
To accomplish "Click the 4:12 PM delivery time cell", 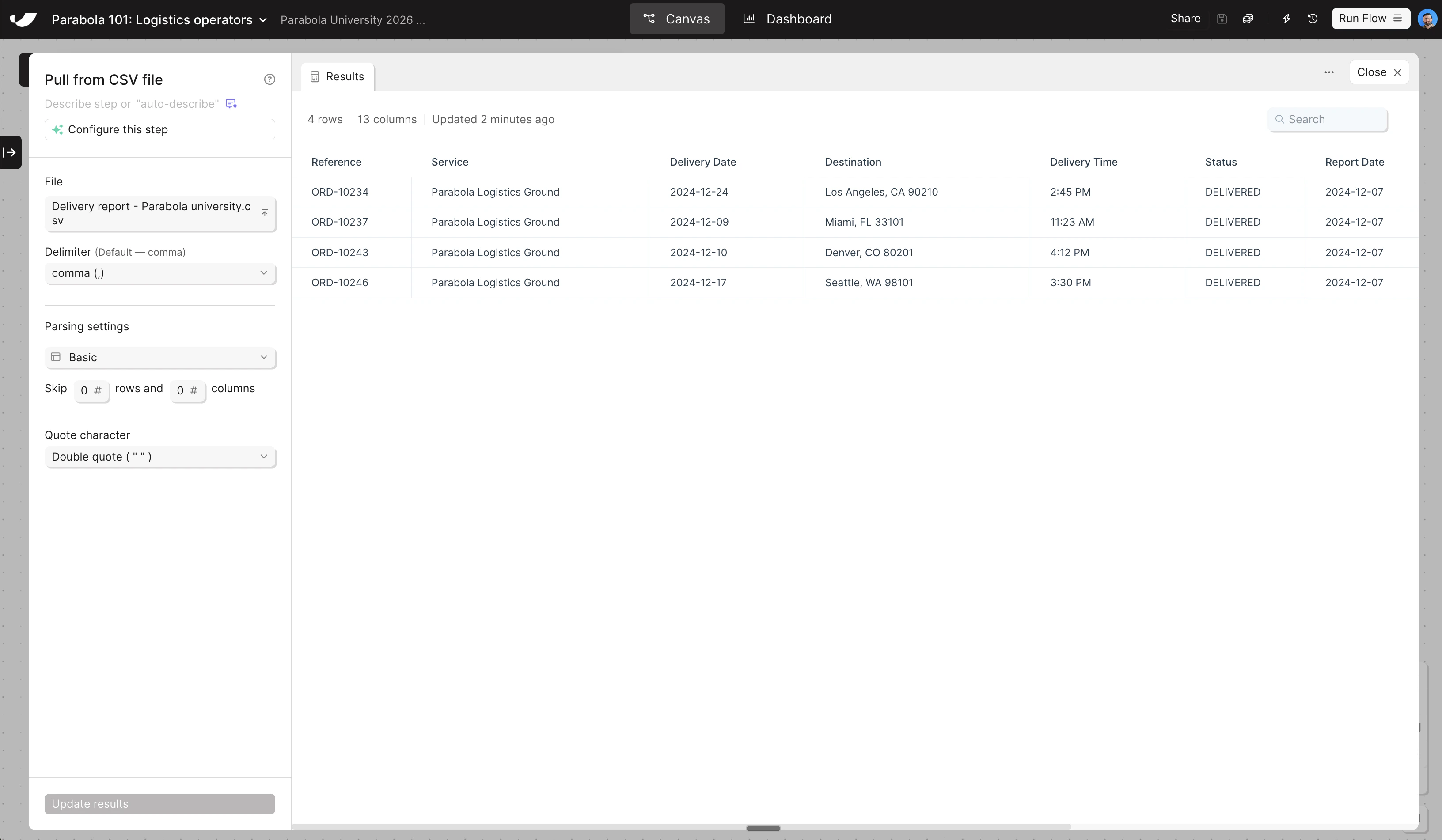I will click(x=1107, y=252).
